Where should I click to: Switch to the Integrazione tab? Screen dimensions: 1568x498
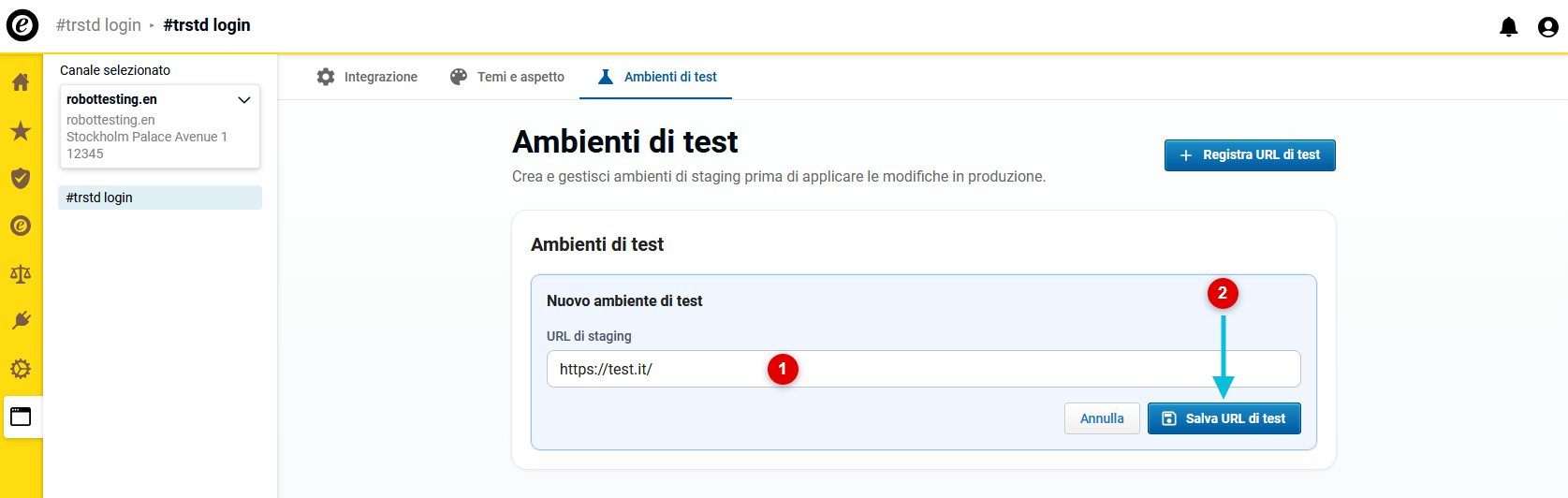[367, 77]
